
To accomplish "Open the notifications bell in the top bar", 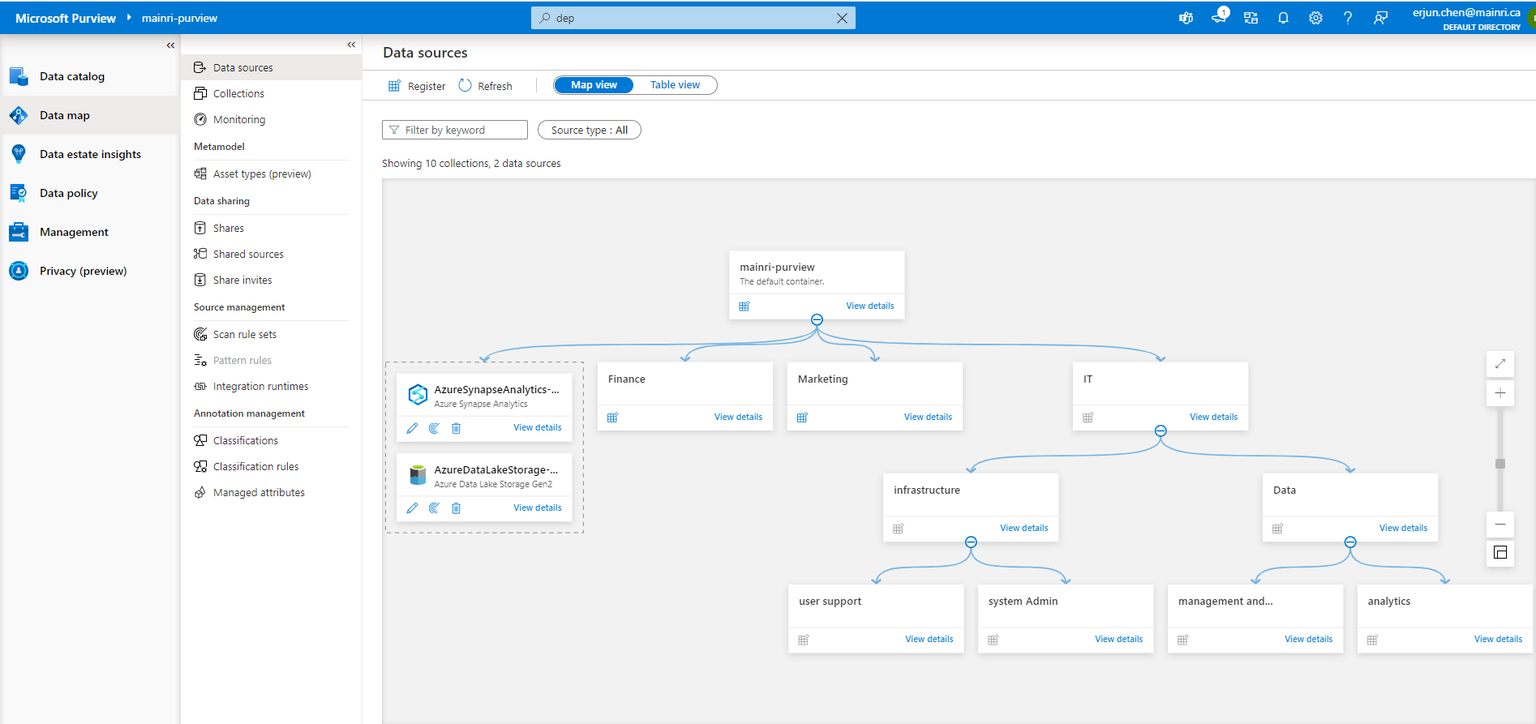I will click(x=1283, y=17).
